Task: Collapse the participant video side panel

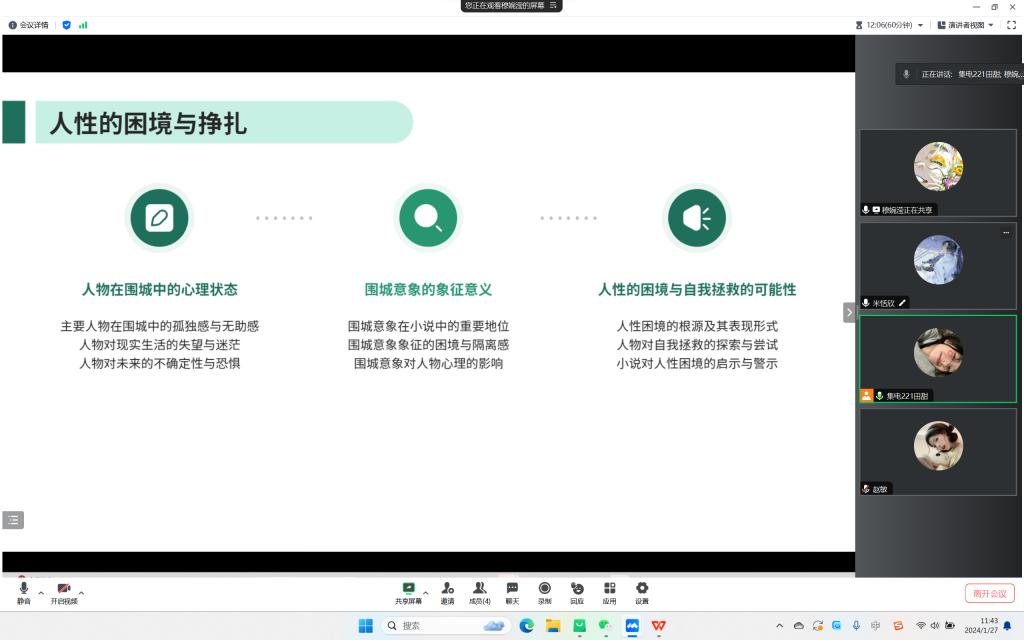Action: [x=849, y=312]
